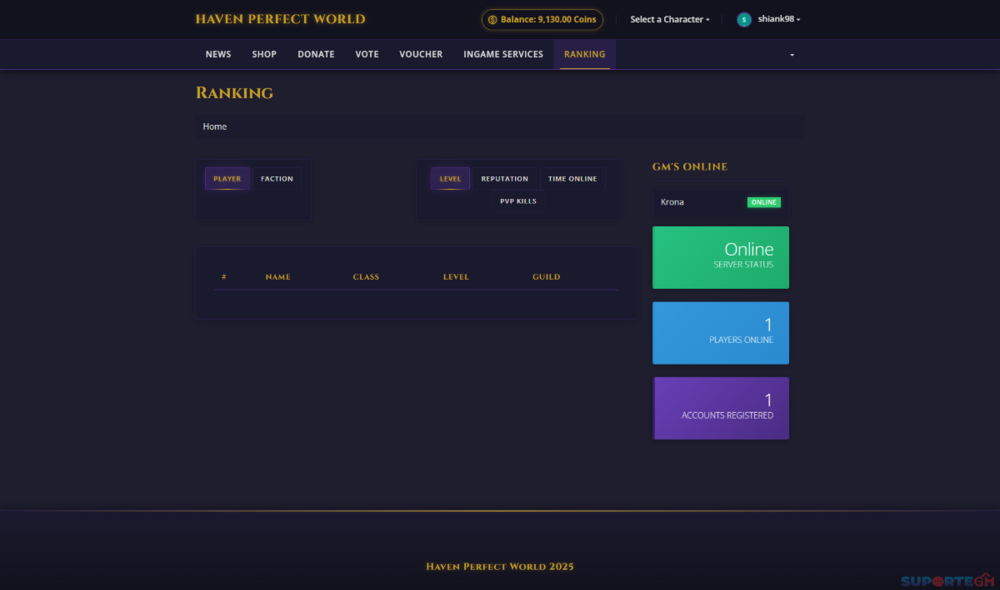
Task: Open the INGAME SERVICES menu
Action: 503,54
